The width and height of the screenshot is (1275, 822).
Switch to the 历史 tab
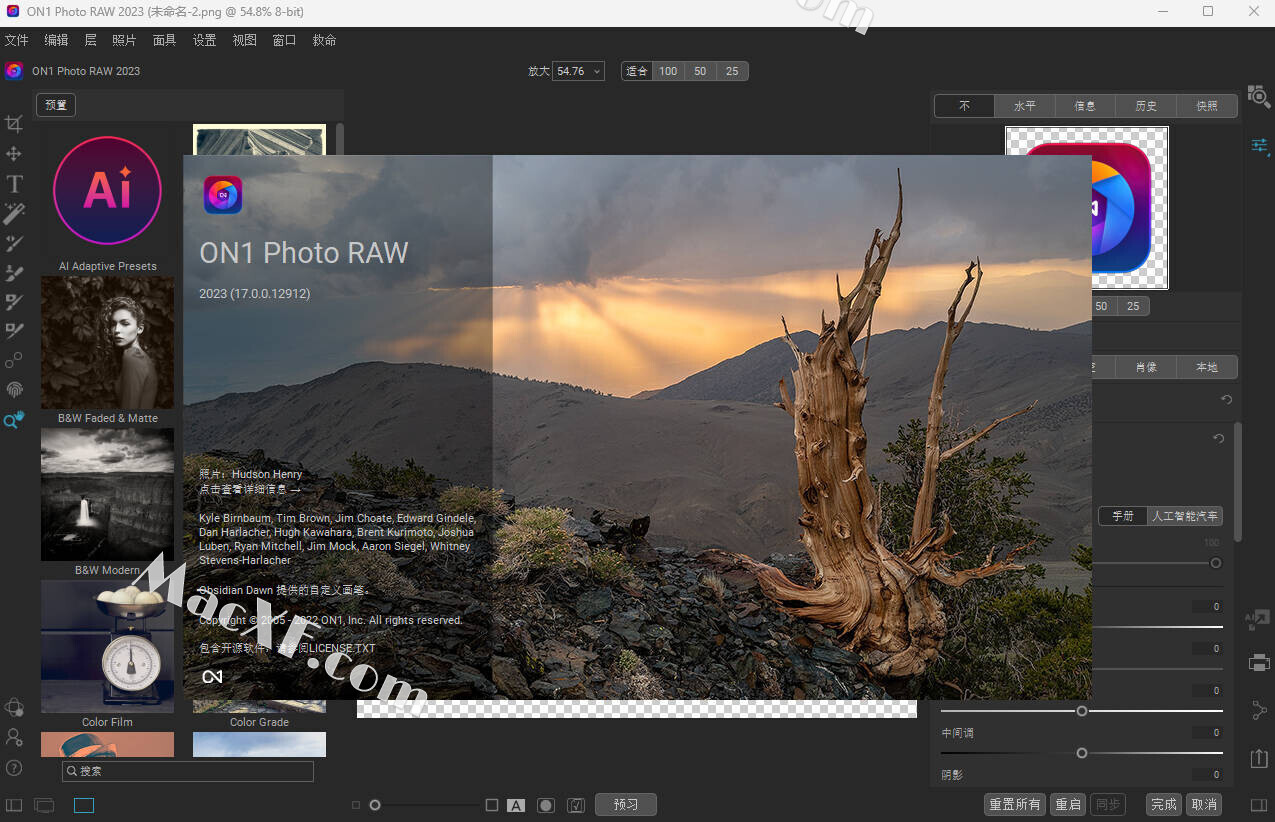pyautogui.click(x=1146, y=106)
